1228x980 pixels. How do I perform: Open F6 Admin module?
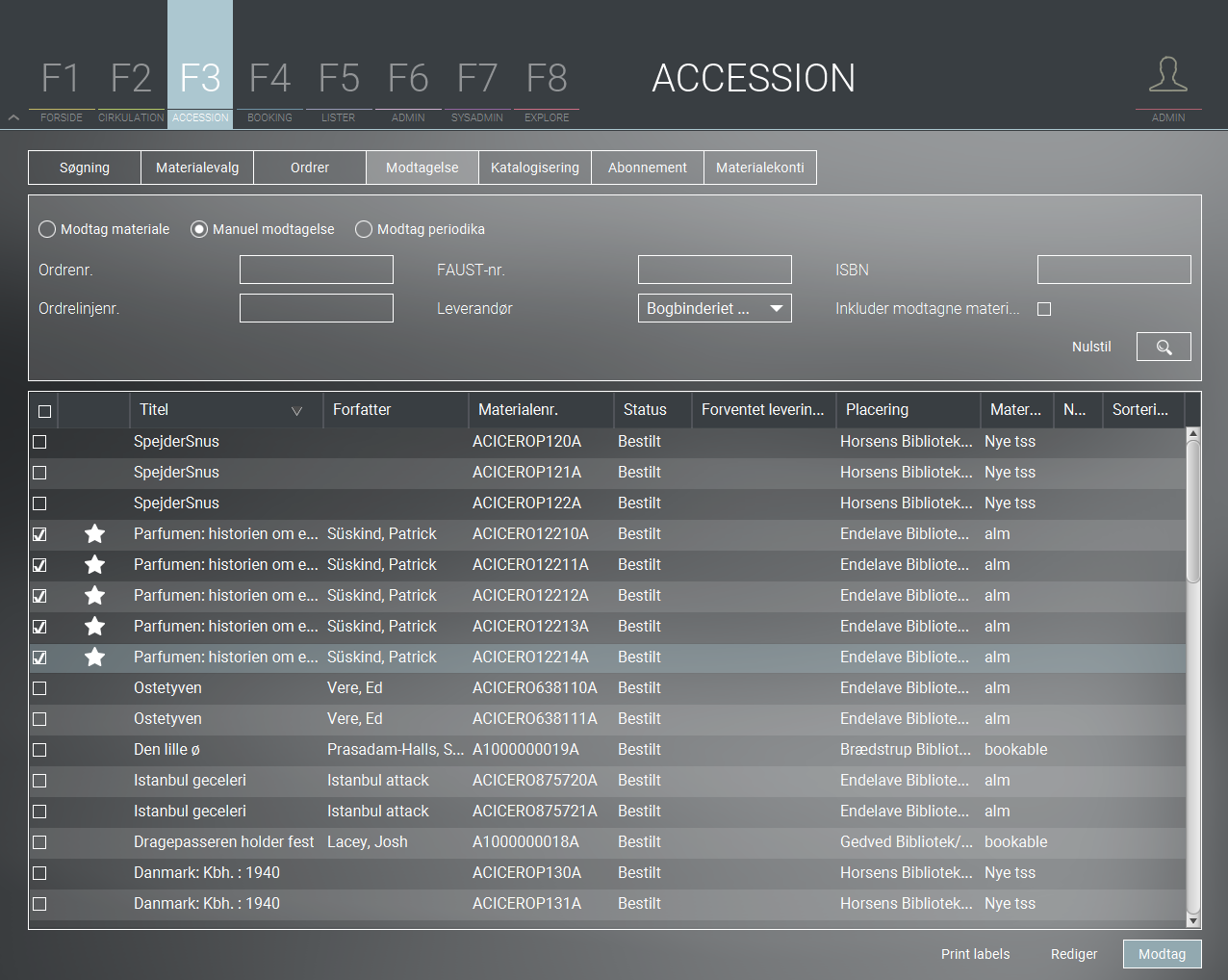click(x=408, y=89)
